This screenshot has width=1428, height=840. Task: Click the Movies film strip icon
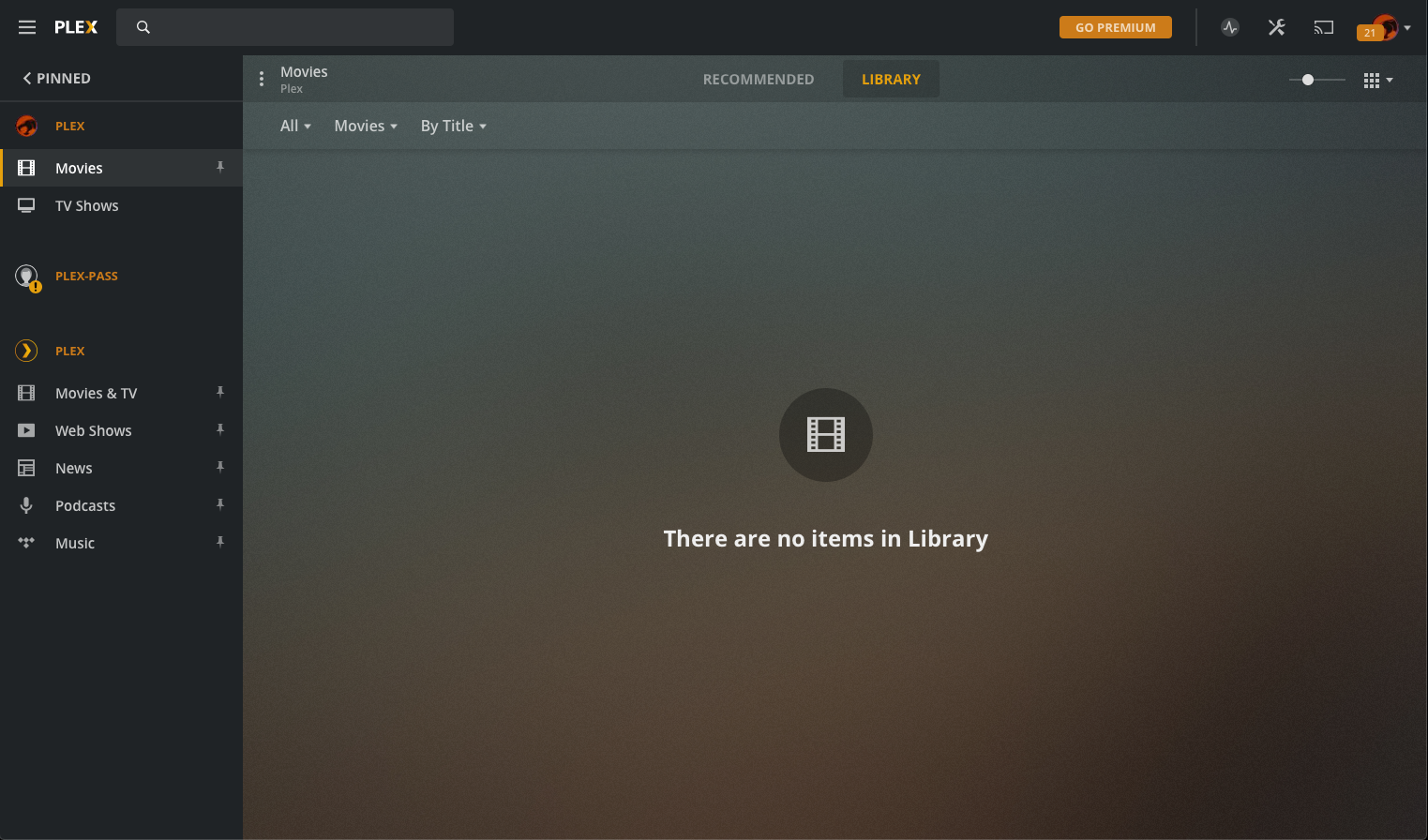click(26, 168)
